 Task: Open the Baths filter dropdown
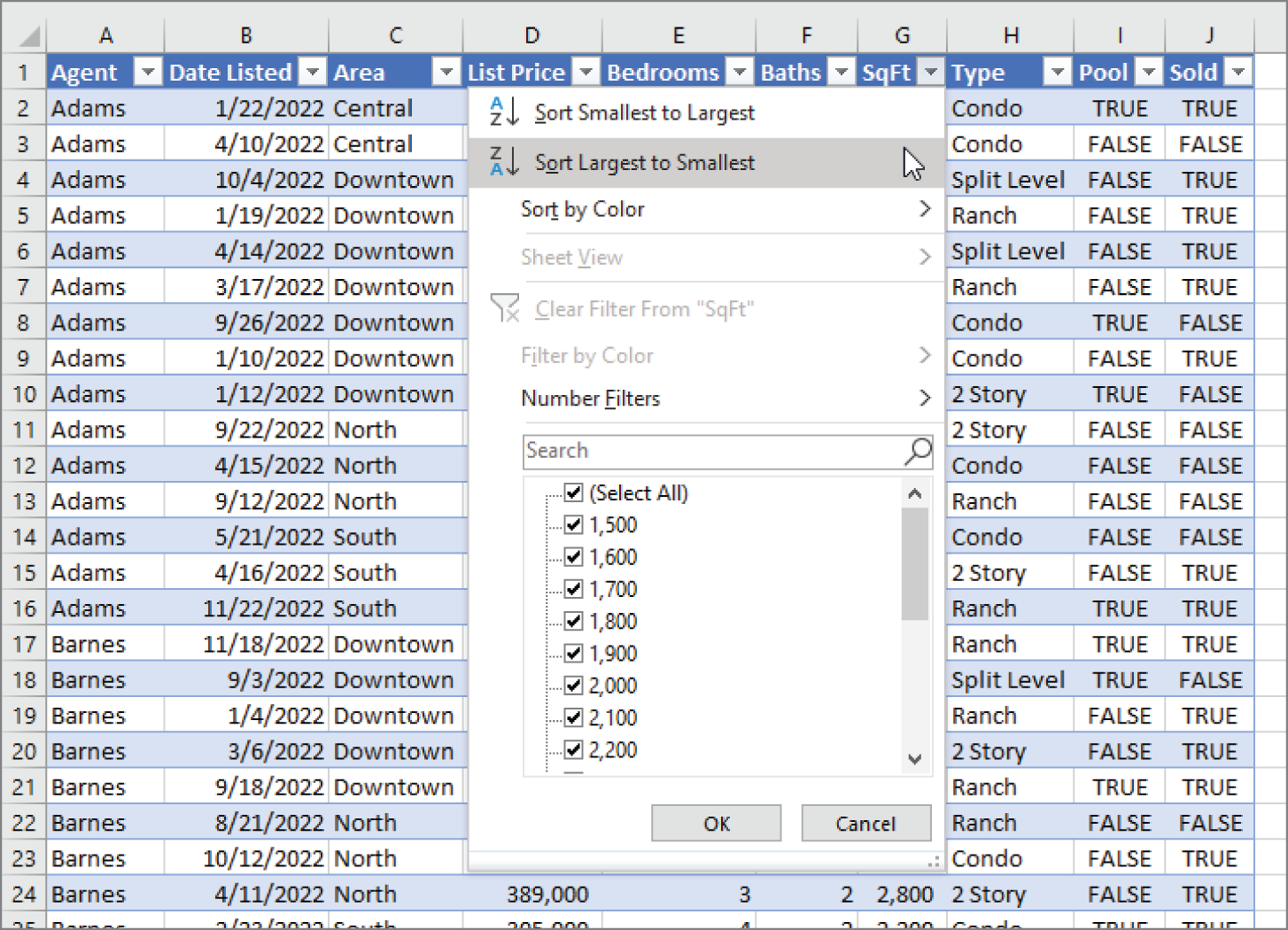pos(842,72)
